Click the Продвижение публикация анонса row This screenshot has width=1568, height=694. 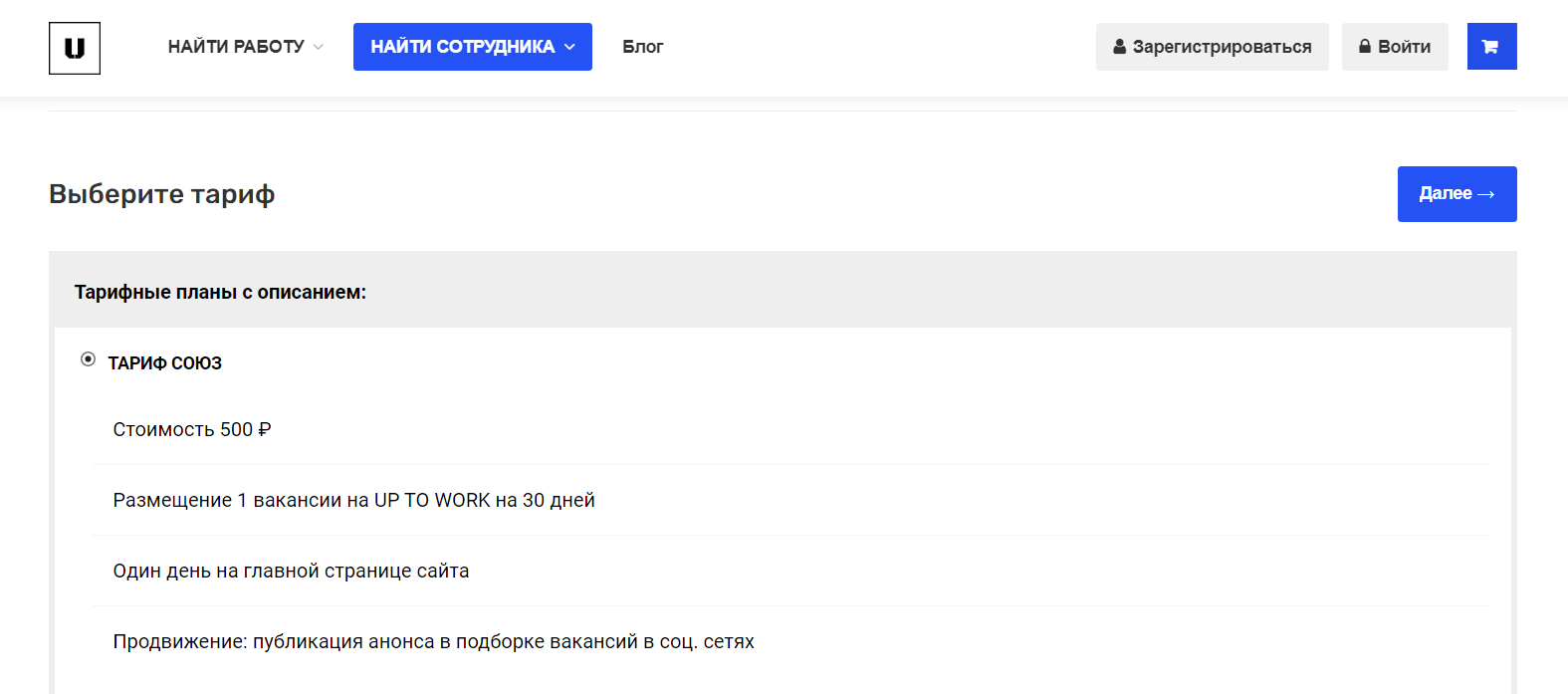point(433,642)
